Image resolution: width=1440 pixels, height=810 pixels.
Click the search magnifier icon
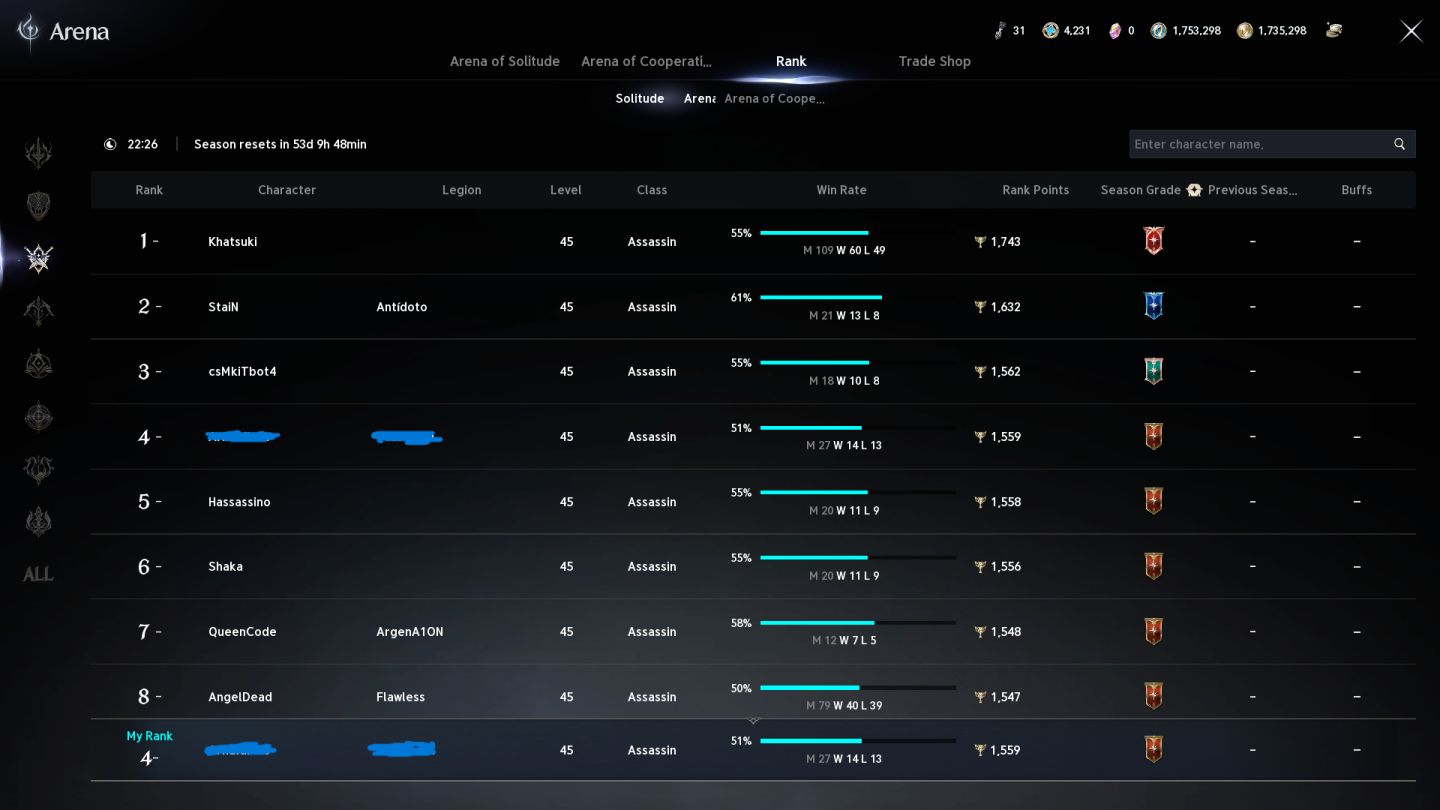(x=1399, y=144)
